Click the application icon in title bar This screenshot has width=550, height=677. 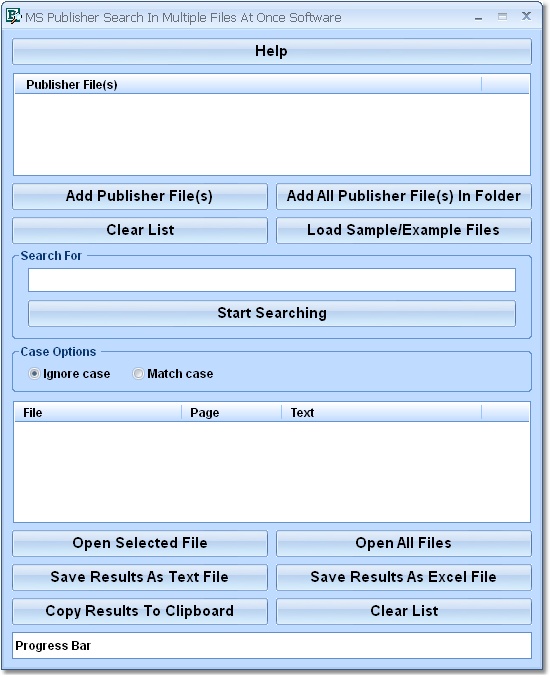click(13, 16)
